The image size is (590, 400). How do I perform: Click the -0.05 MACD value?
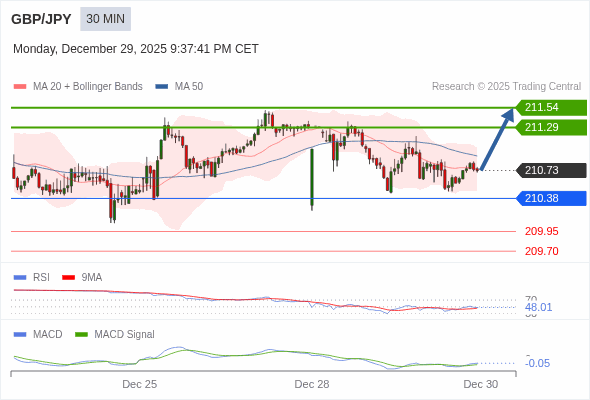tap(537, 363)
